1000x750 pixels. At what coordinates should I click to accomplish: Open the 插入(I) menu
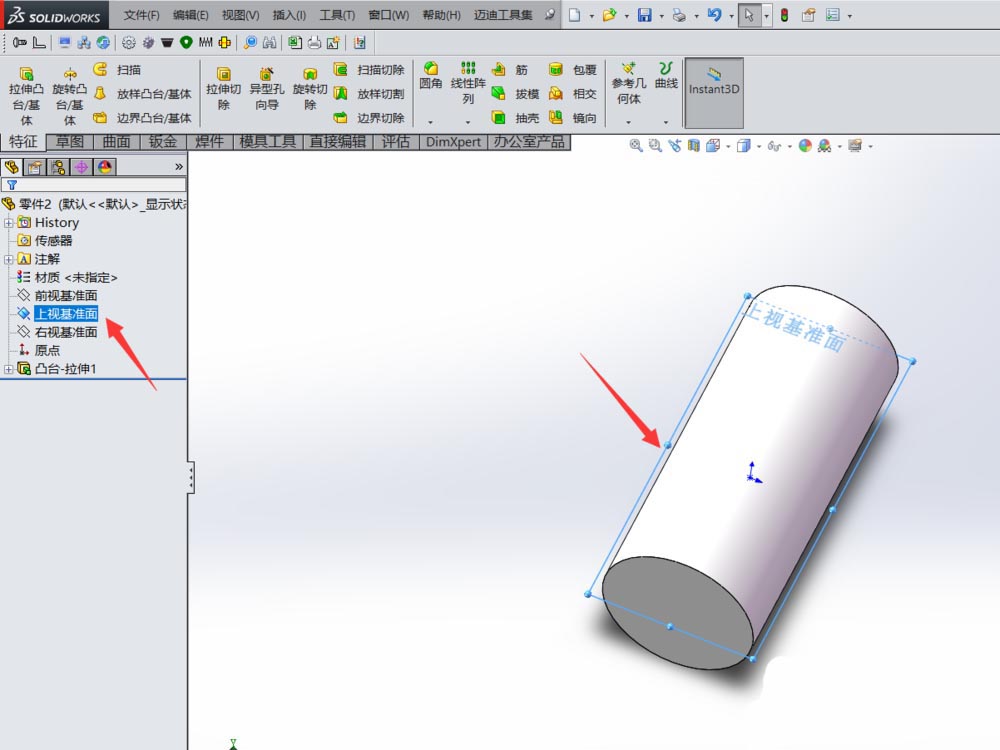[289, 15]
